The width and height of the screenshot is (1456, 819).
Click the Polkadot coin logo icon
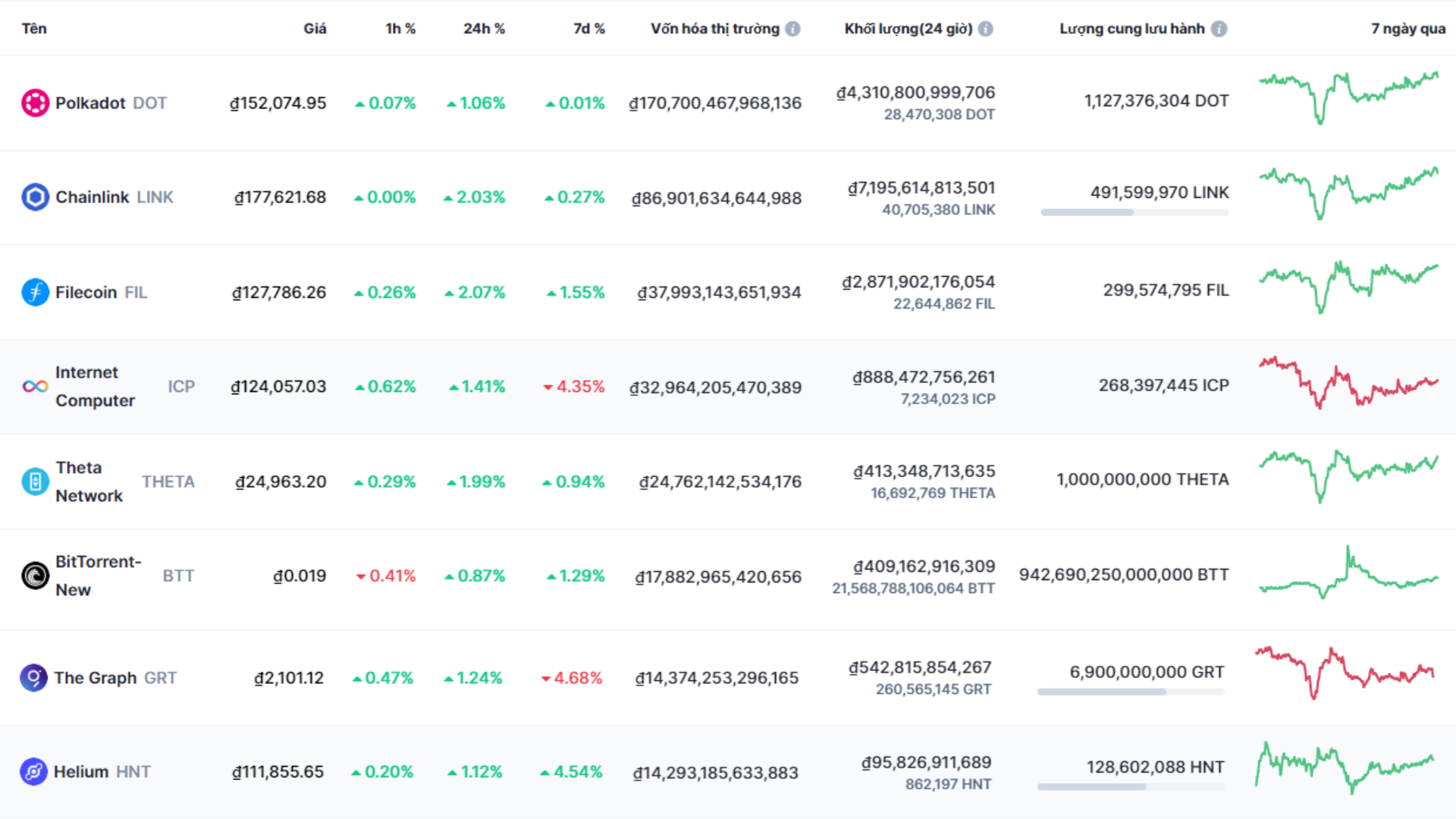click(x=35, y=102)
